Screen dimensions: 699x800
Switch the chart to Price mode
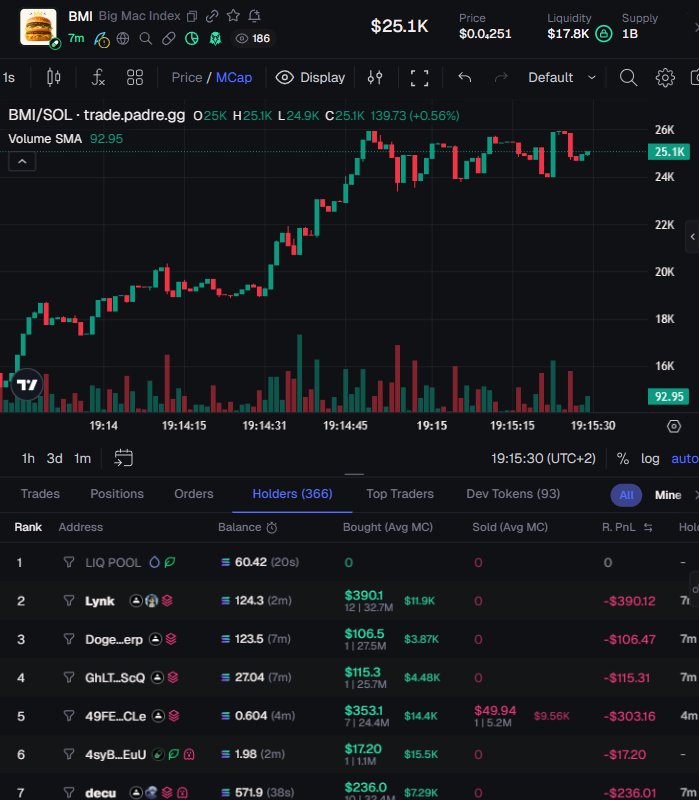click(187, 78)
